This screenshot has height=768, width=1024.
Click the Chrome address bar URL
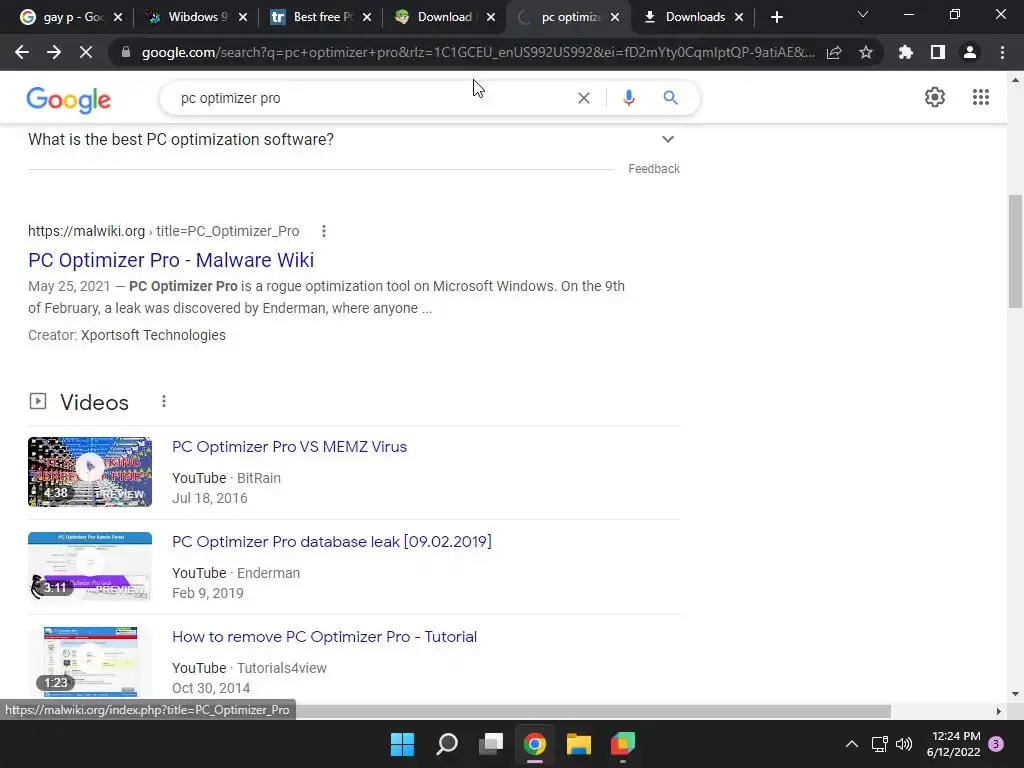click(478, 52)
